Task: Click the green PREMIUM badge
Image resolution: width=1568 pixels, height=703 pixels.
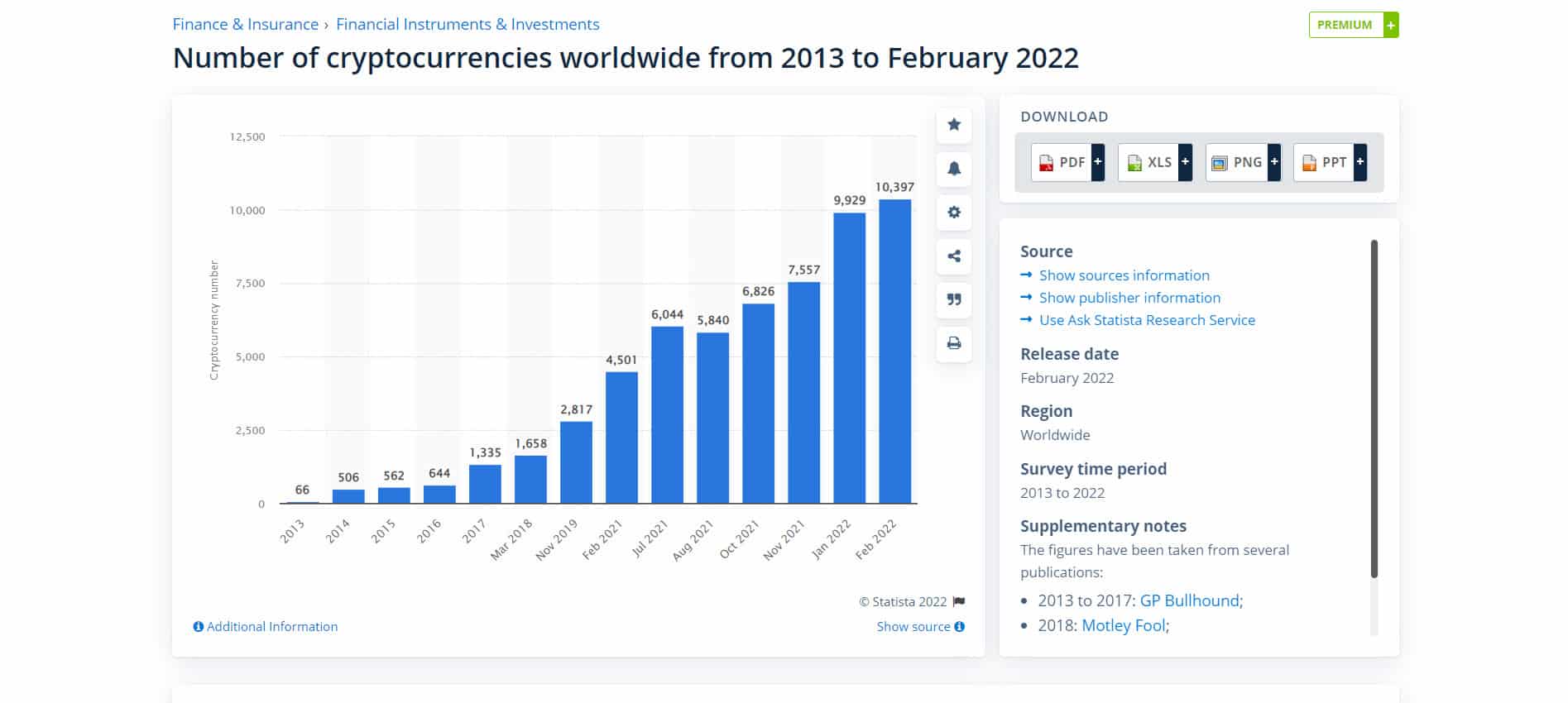Action: [1352, 25]
